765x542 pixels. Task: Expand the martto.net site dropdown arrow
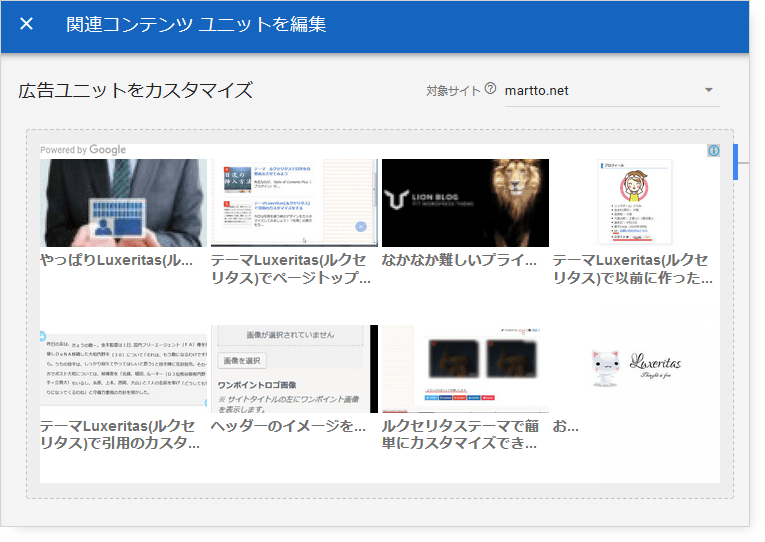709,90
